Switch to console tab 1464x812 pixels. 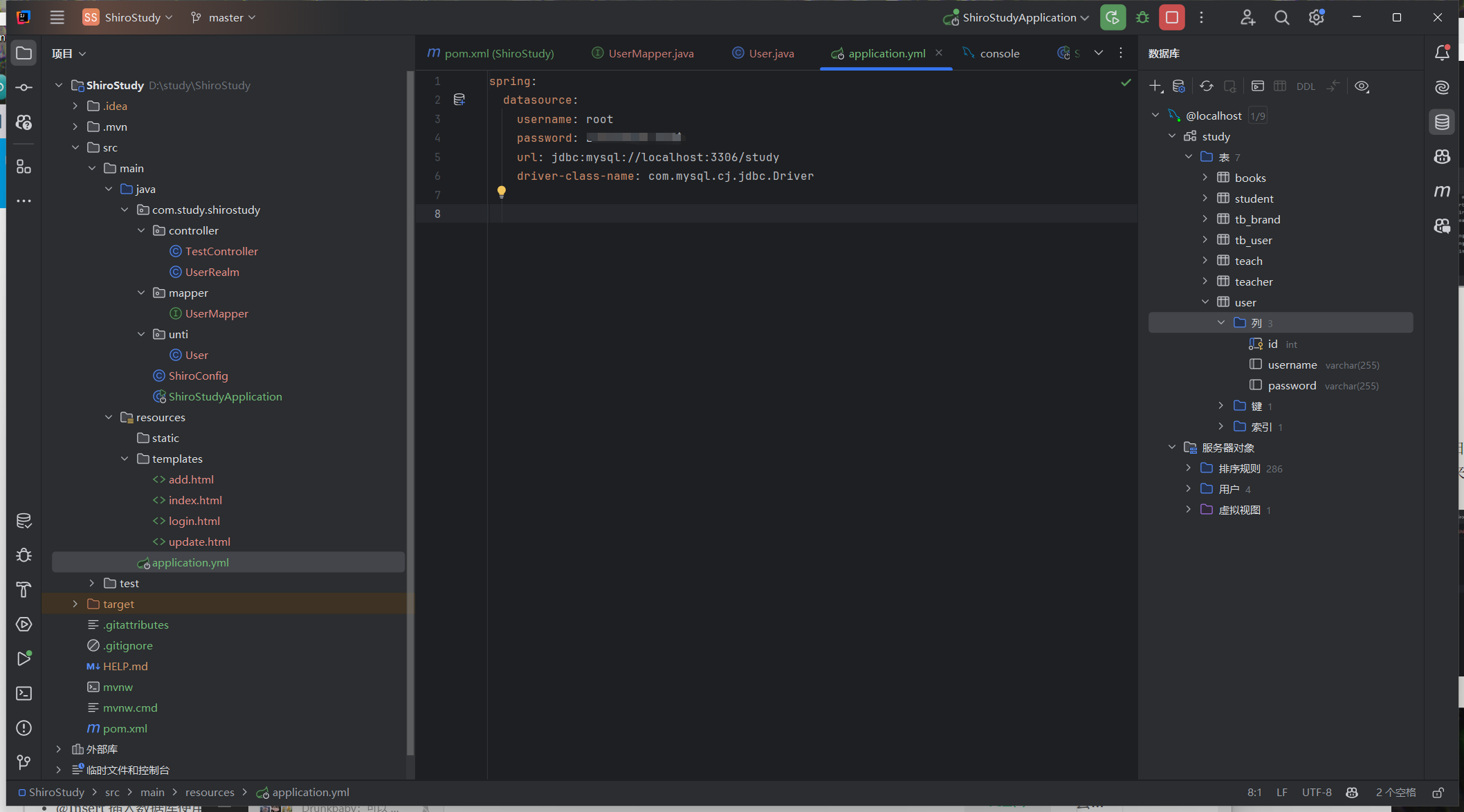tap(991, 53)
